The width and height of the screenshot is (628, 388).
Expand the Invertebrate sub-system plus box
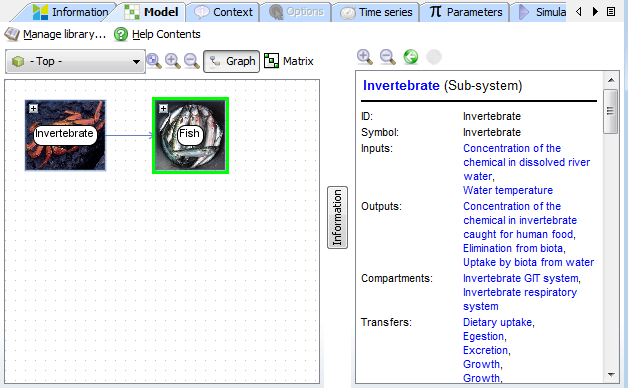coord(34,109)
